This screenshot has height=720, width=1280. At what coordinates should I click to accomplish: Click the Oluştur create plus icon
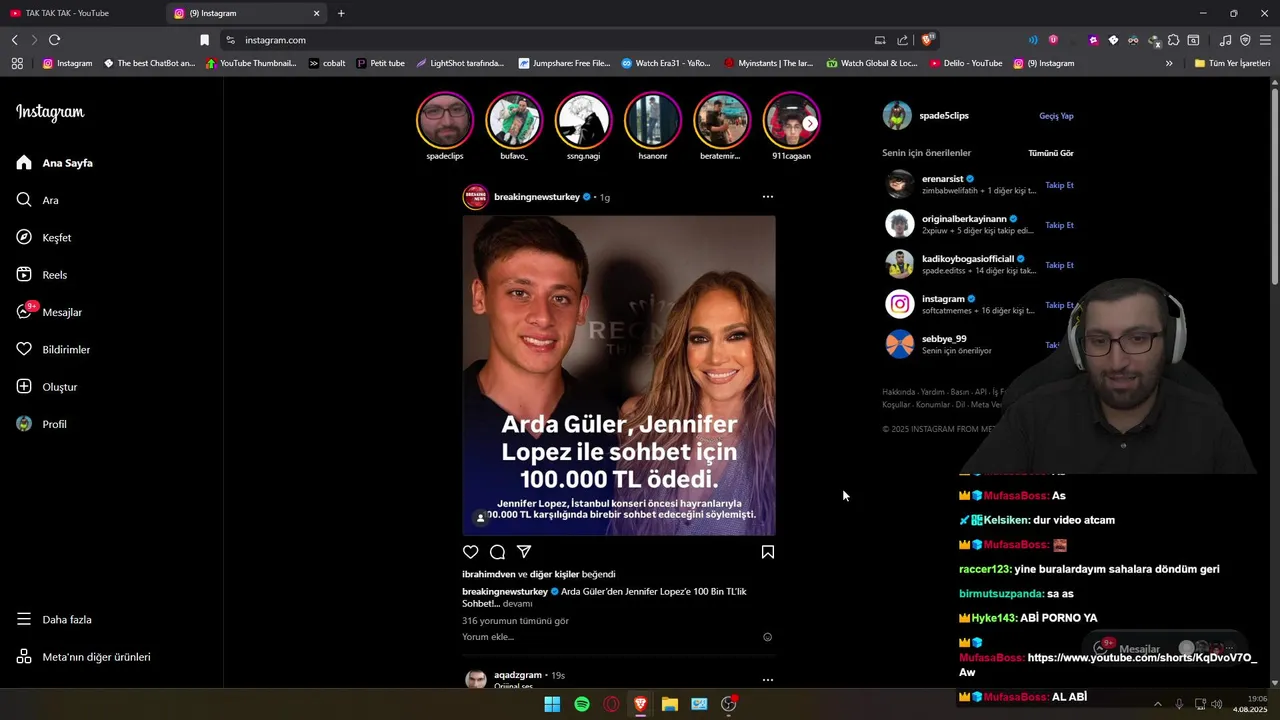[24, 387]
